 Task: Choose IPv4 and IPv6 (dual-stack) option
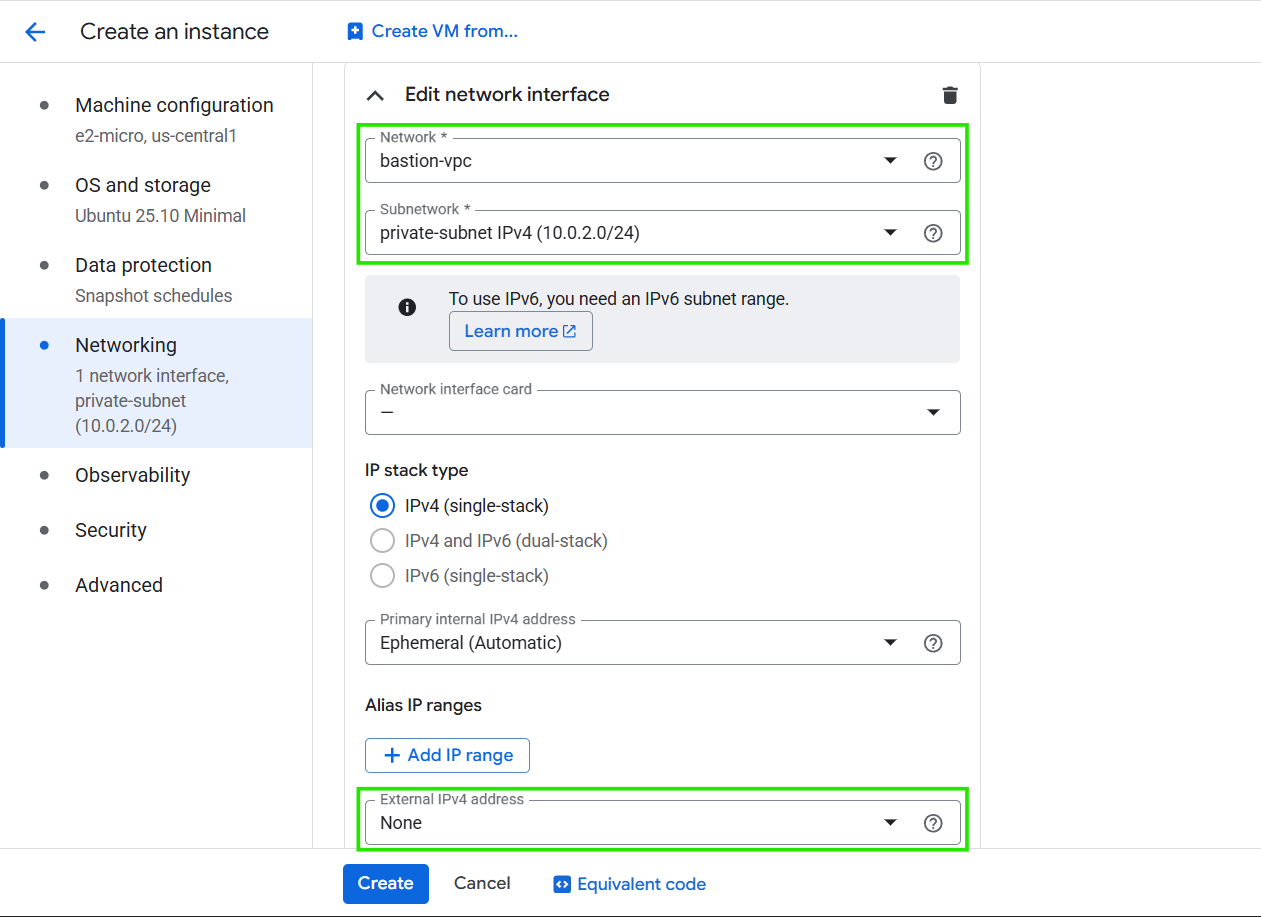[x=382, y=541]
